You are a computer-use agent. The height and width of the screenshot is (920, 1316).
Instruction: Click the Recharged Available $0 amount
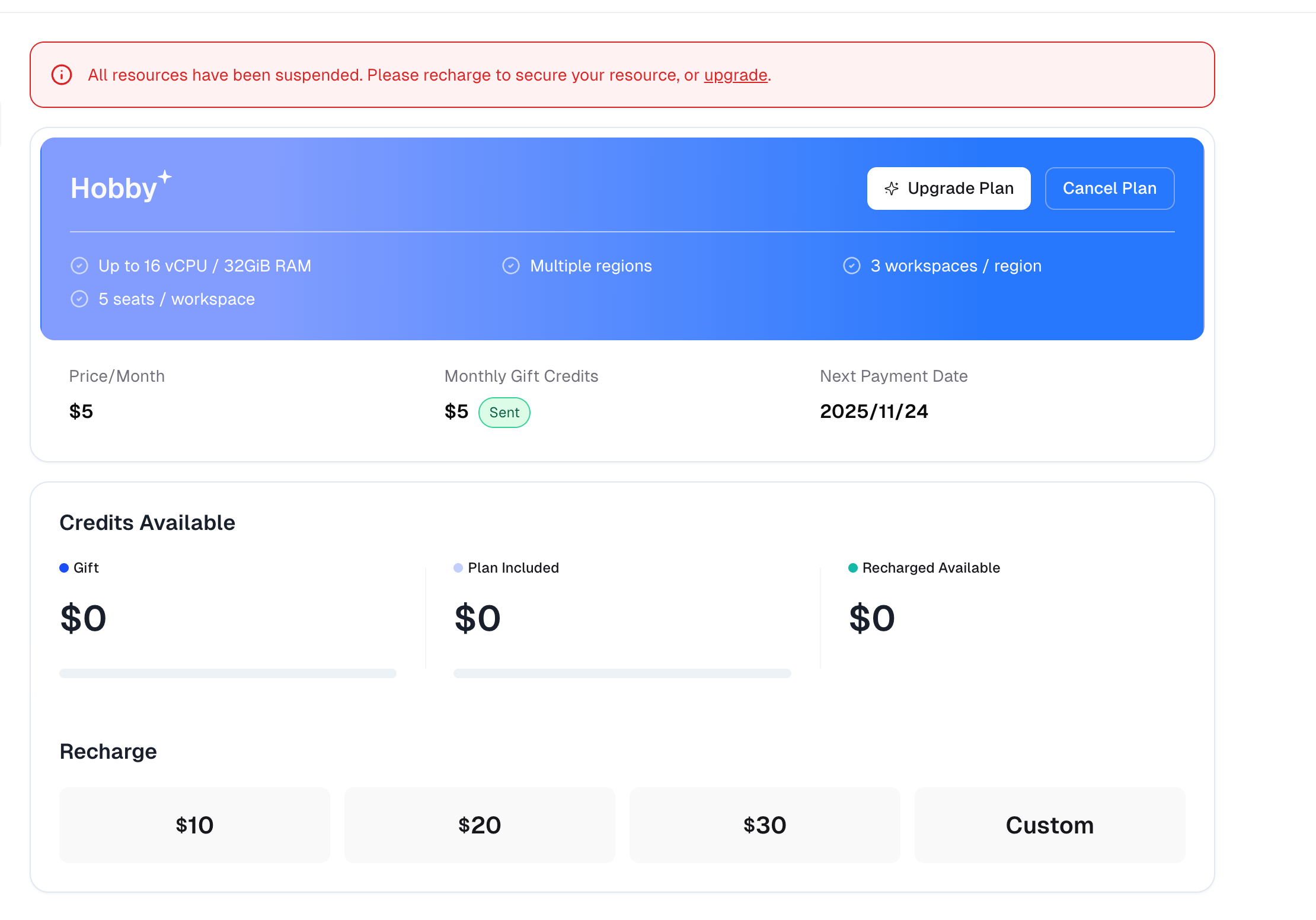[871, 618]
